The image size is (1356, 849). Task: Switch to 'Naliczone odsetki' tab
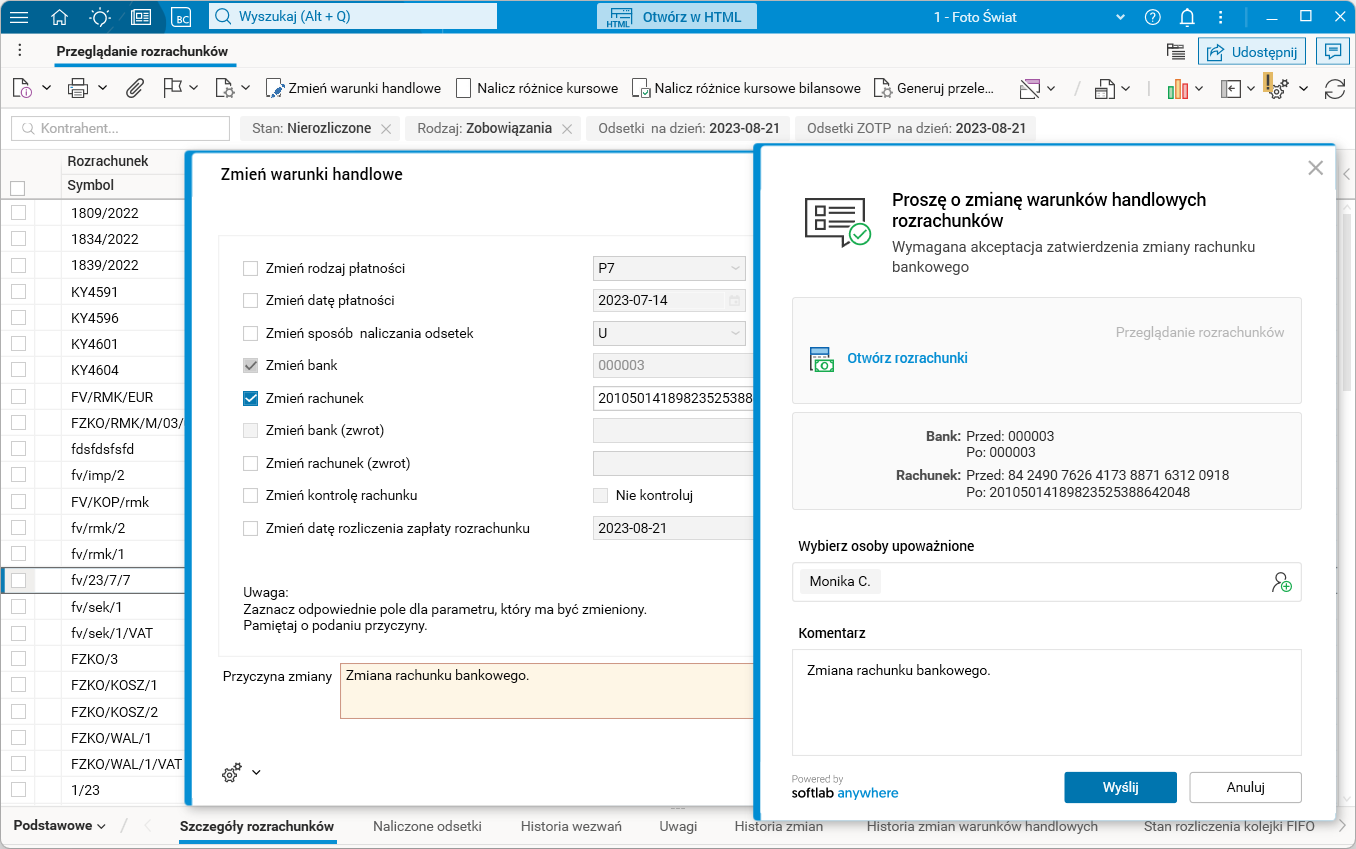(427, 826)
